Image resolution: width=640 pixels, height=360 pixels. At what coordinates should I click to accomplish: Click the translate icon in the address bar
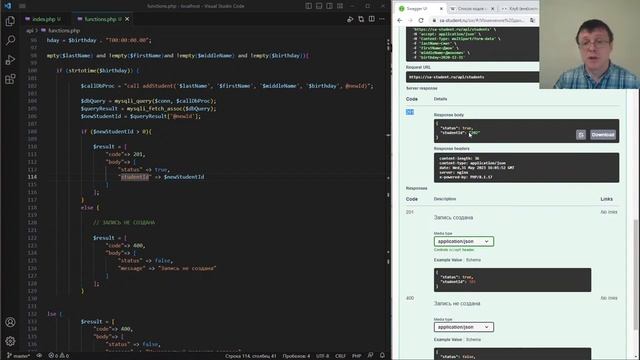[533, 20]
